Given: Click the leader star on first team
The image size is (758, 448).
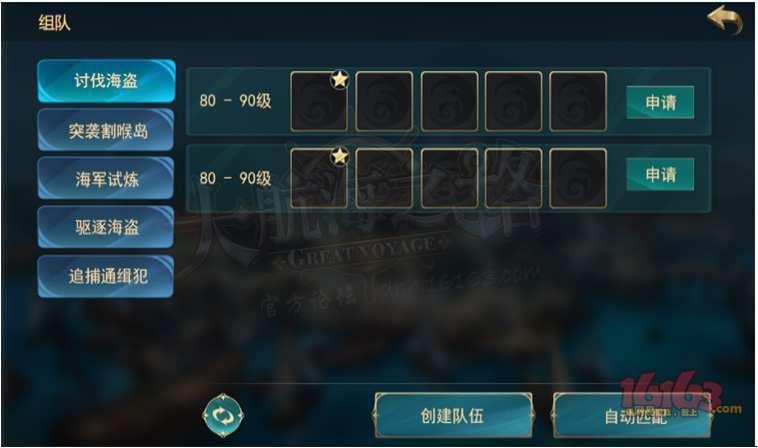Looking at the screenshot, I should 340,79.
